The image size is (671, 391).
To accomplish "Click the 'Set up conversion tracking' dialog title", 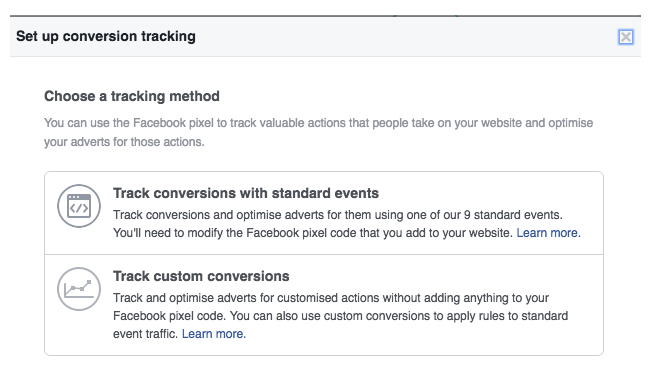I will click(106, 36).
